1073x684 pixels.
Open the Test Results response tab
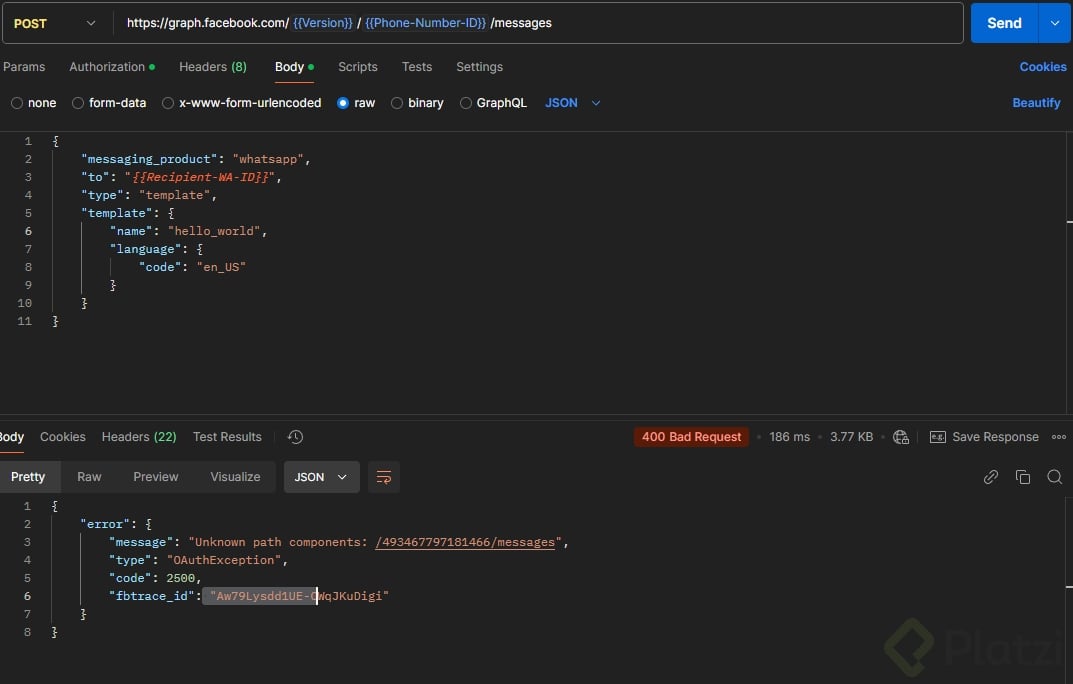click(227, 437)
